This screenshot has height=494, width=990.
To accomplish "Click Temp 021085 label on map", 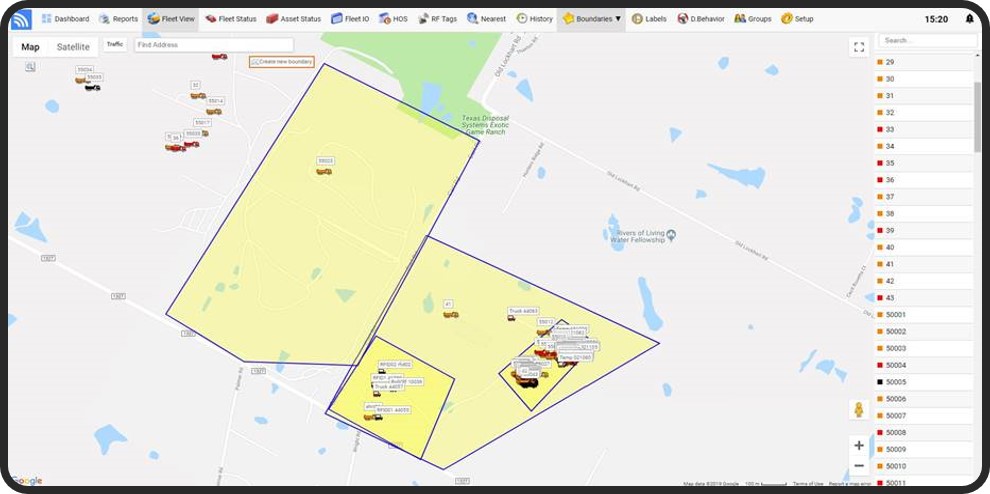I will (x=575, y=358).
